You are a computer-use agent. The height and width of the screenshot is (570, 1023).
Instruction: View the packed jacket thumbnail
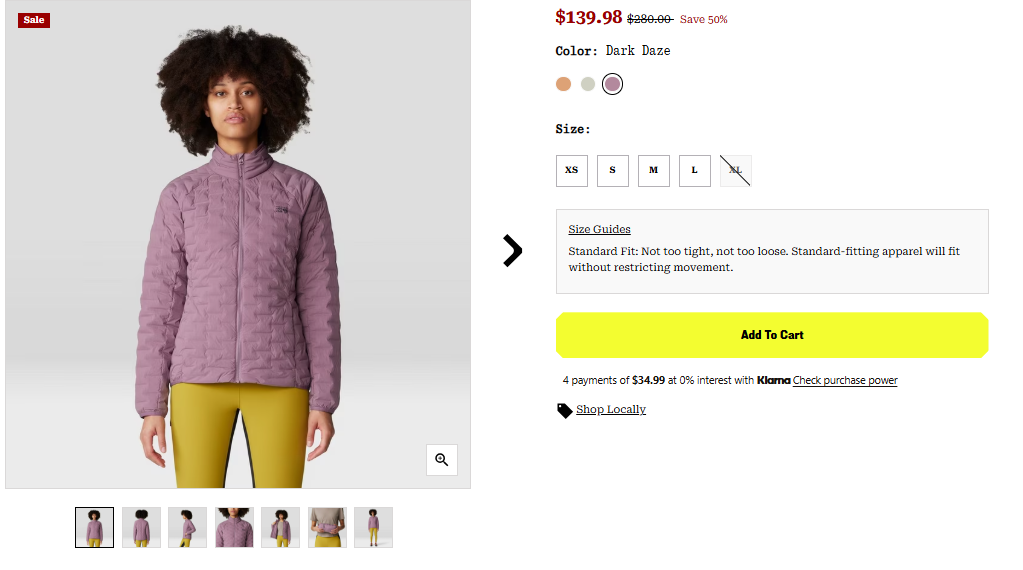tap(327, 527)
